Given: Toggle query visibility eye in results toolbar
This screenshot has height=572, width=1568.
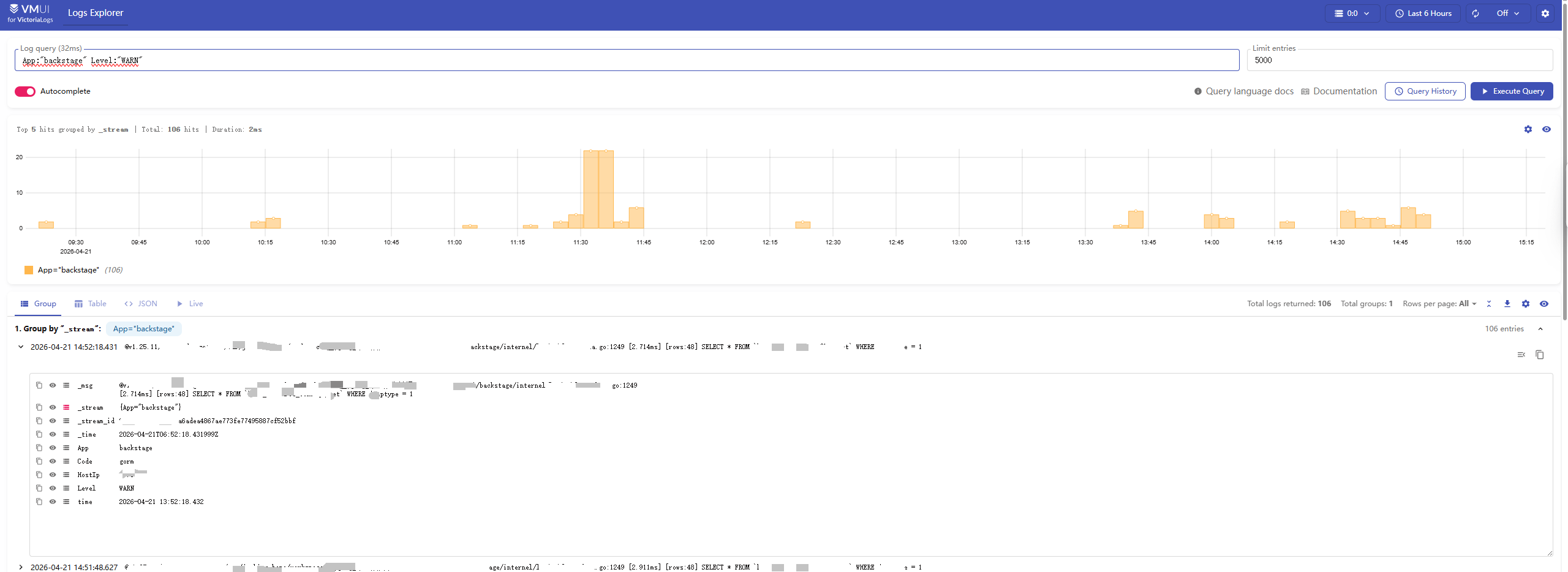Looking at the screenshot, I should coord(1544,304).
